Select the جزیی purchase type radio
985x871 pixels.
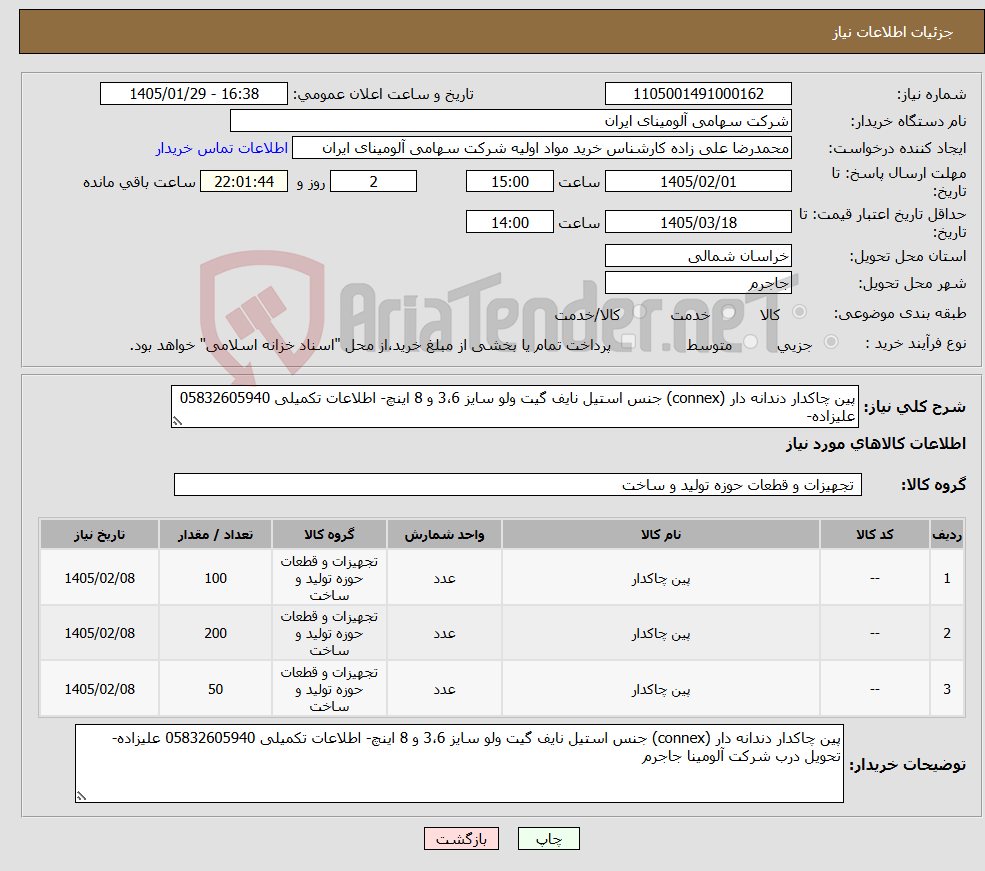pyautogui.click(x=830, y=342)
